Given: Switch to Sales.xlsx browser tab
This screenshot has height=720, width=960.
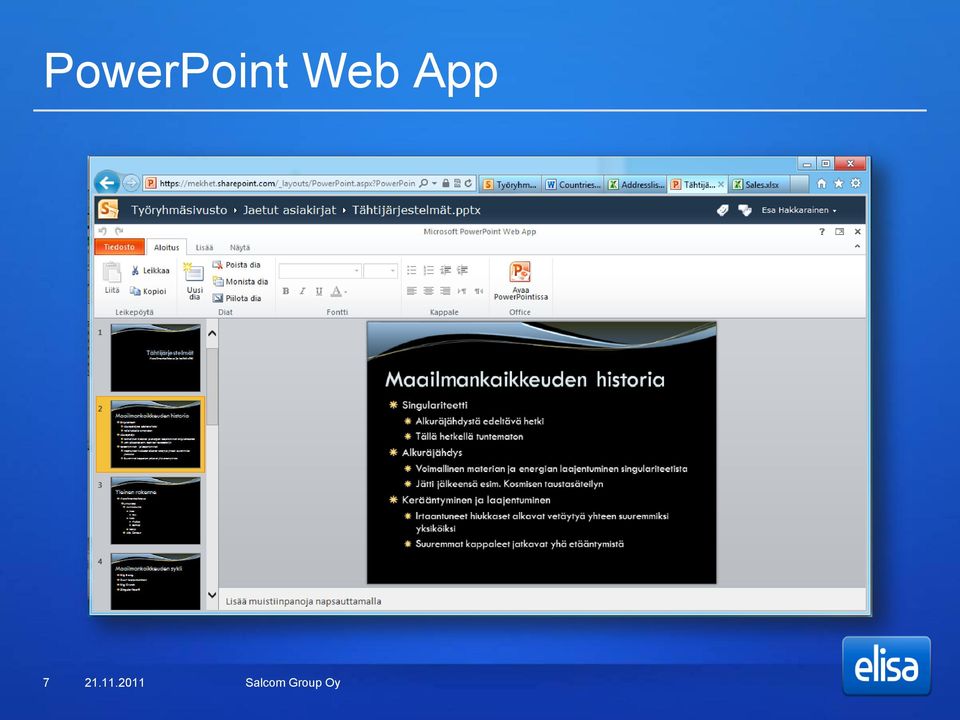Looking at the screenshot, I should point(759,184).
